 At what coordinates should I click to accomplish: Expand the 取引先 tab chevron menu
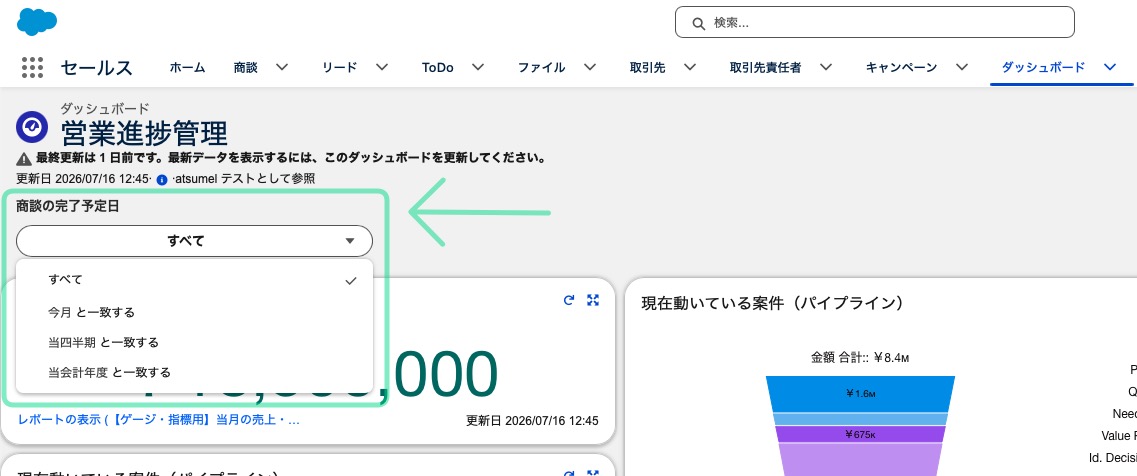(690, 67)
